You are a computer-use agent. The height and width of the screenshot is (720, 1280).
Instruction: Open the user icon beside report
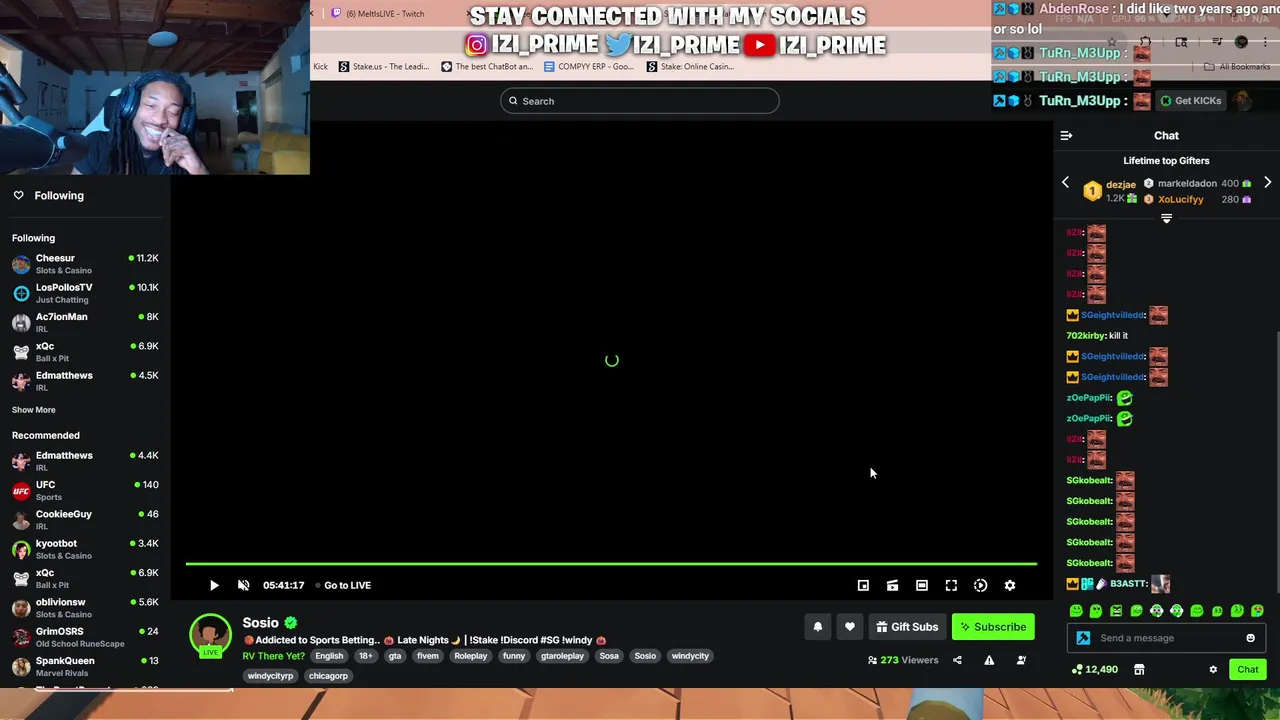pyautogui.click(x=1021, y=660)
